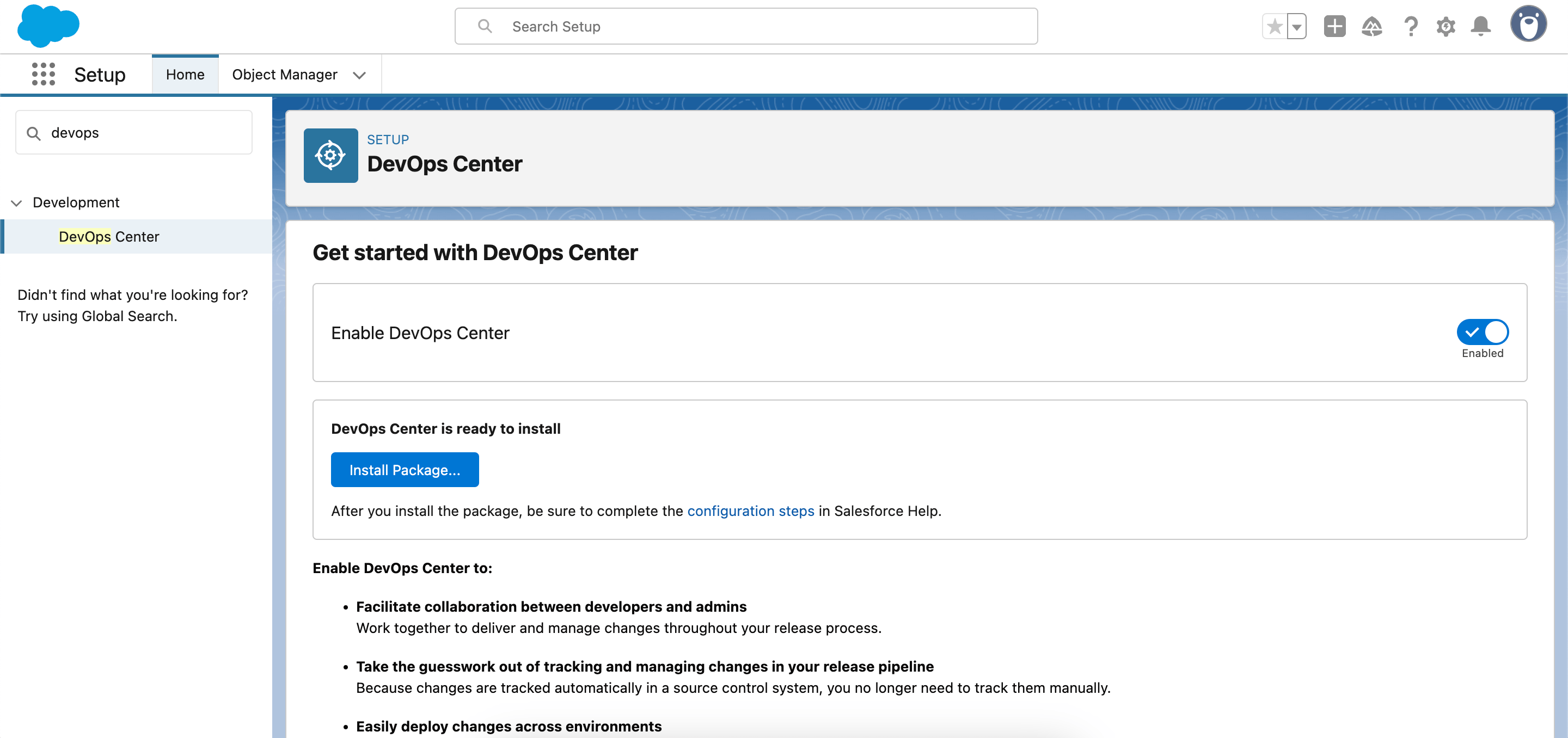The width and height of the screenshot is (1568, 738).
Task: Click the DevOps Center header icon
Action: (x=330, y=156)
